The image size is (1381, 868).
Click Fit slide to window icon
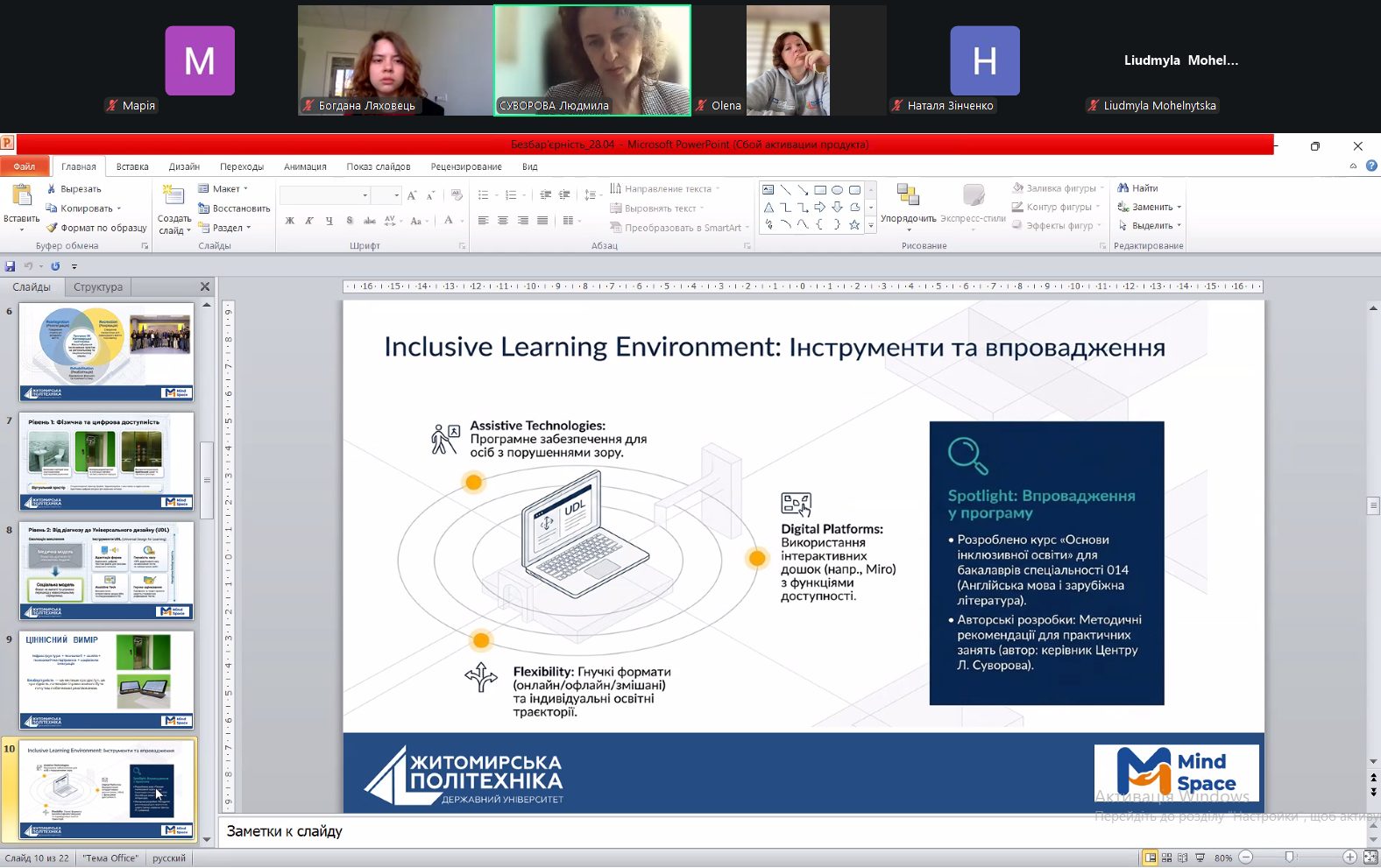pos(1371,857)
